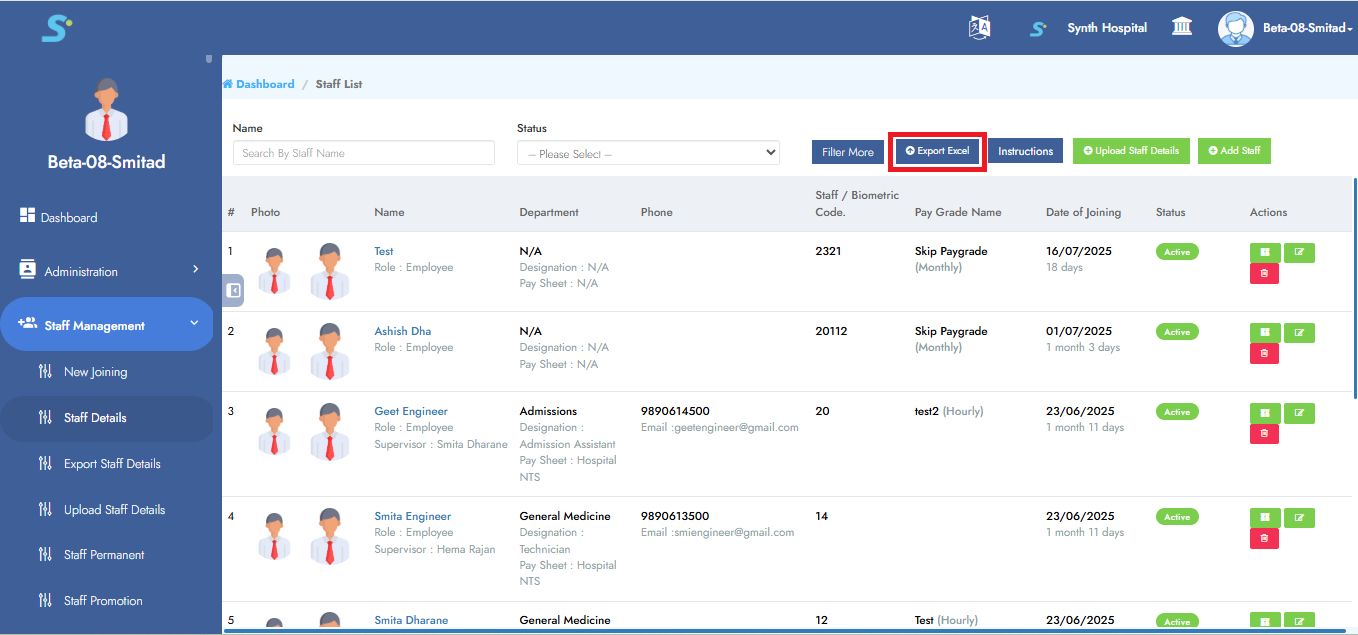The width and height of the screenshot is (1358, 635).
Task: Click the Search By Staff Name input field
Action: (x=363, y=152)
